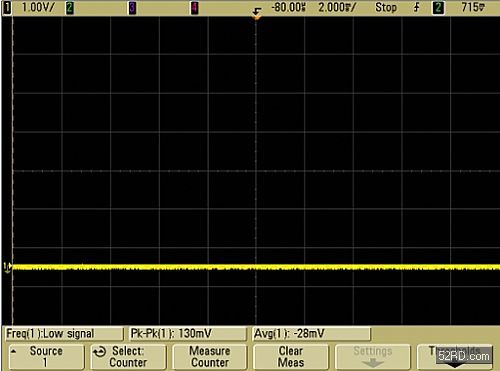The image size is (500, 371).
Task: Click the Clear Meas softkey
Action: (291, 357)
